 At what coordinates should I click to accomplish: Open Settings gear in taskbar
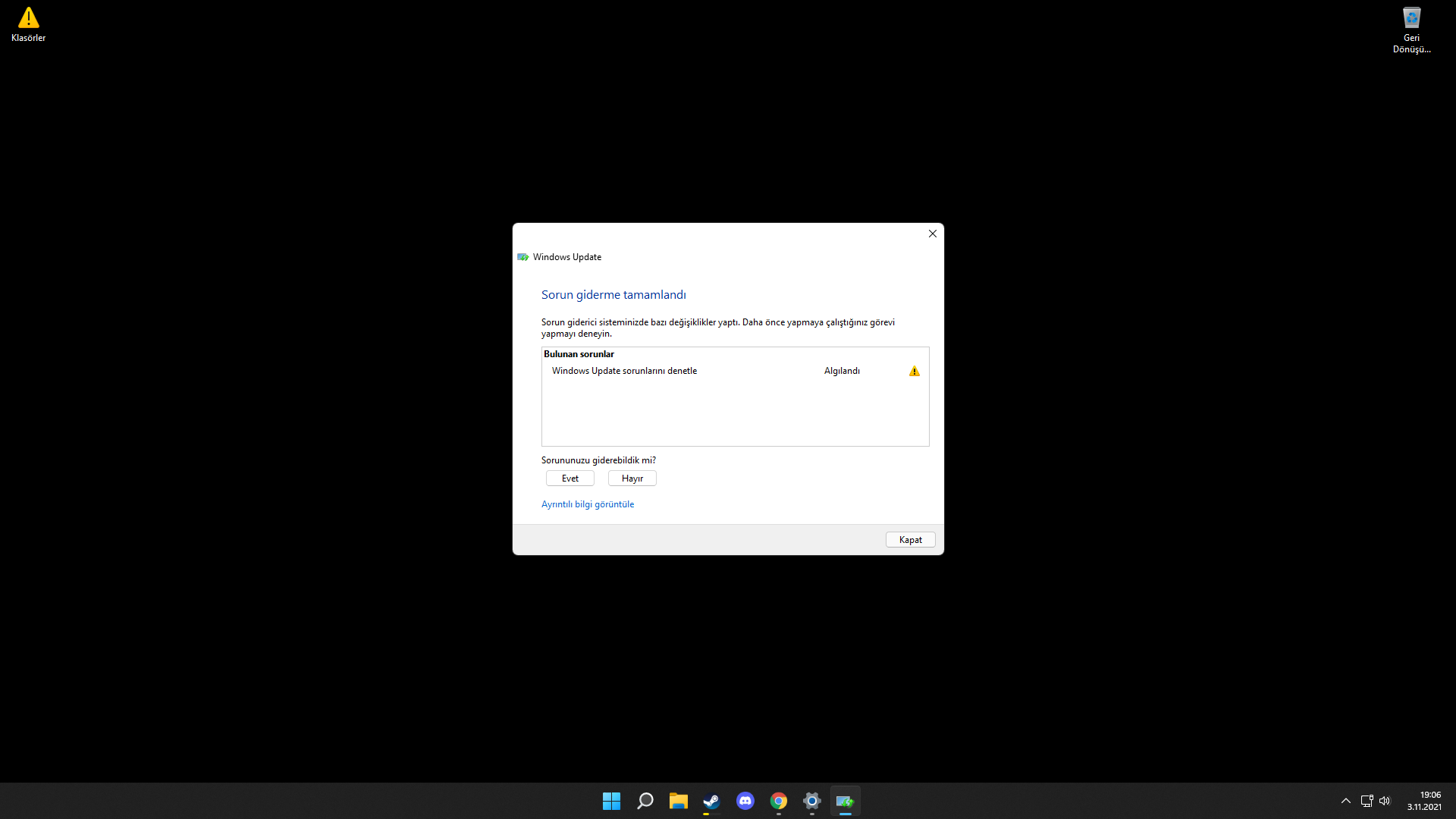tap(811, 801)
